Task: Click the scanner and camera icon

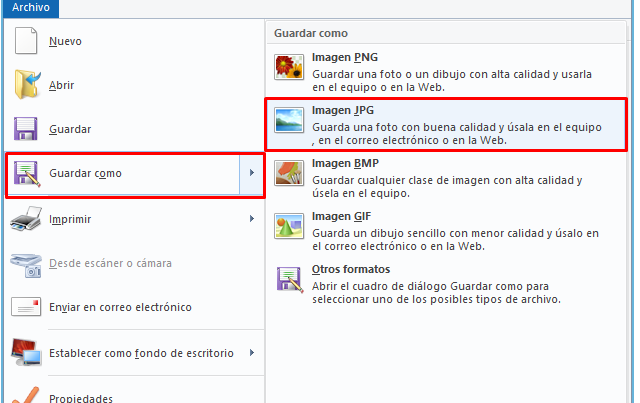Action: pyautogui.click(x=26, y=265)
